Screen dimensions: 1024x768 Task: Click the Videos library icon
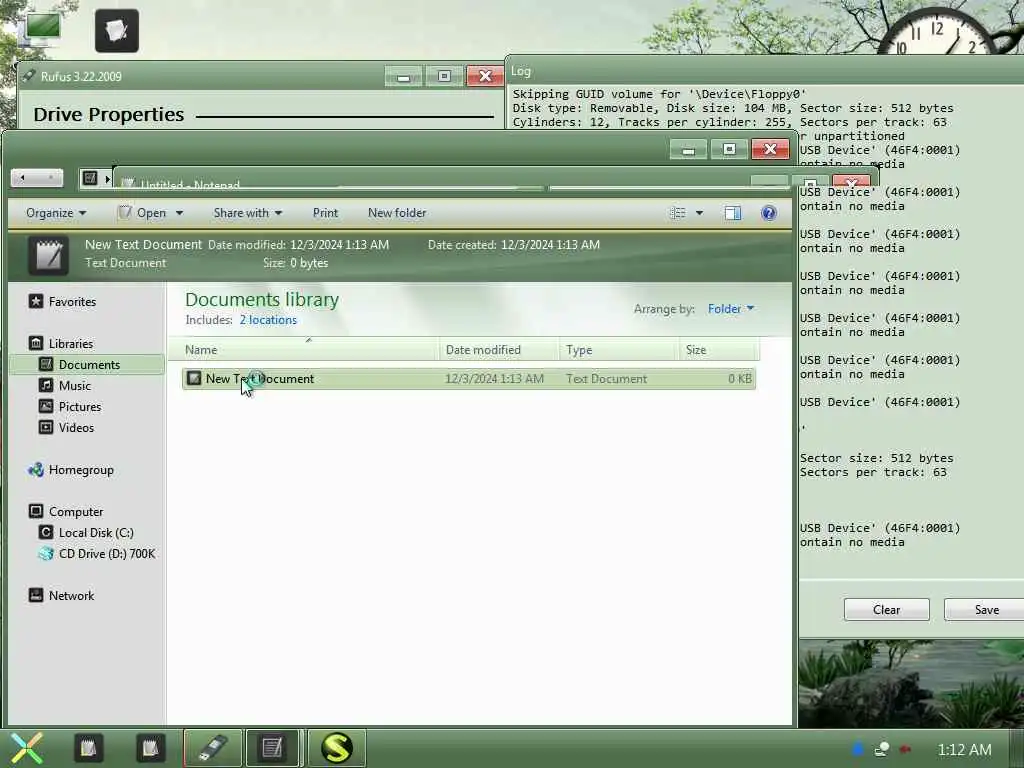pos(46,427)
